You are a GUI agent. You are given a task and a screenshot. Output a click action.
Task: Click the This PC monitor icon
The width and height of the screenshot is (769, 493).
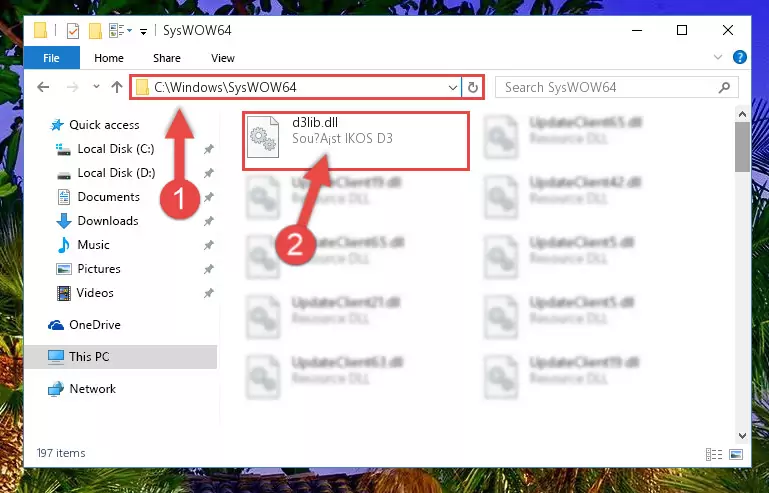point(56,357)
